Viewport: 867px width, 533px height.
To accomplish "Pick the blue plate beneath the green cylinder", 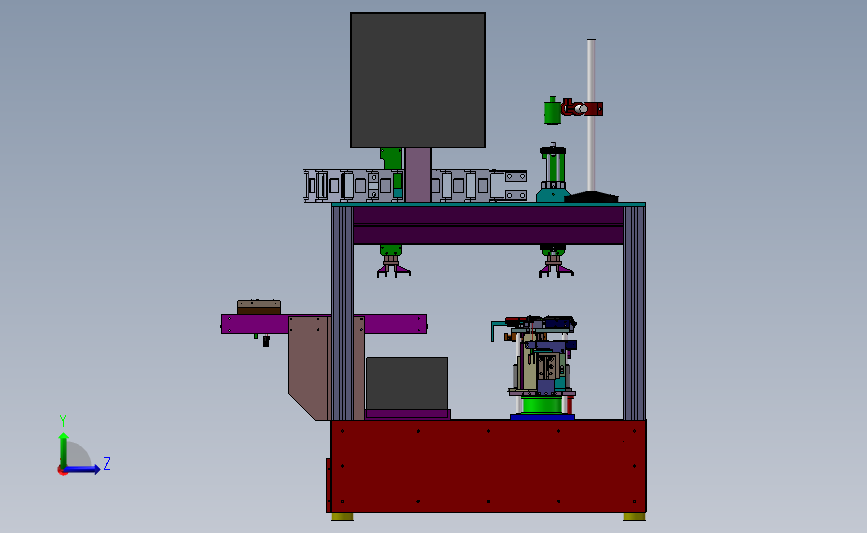I will point(542,417).
